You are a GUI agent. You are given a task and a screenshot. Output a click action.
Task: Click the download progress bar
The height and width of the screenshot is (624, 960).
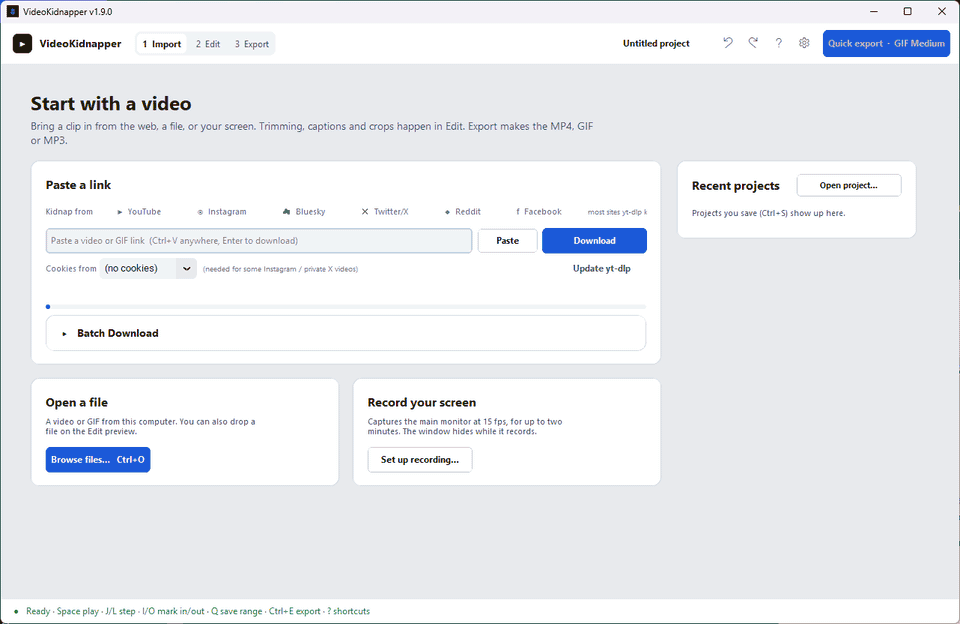point(346,307)
